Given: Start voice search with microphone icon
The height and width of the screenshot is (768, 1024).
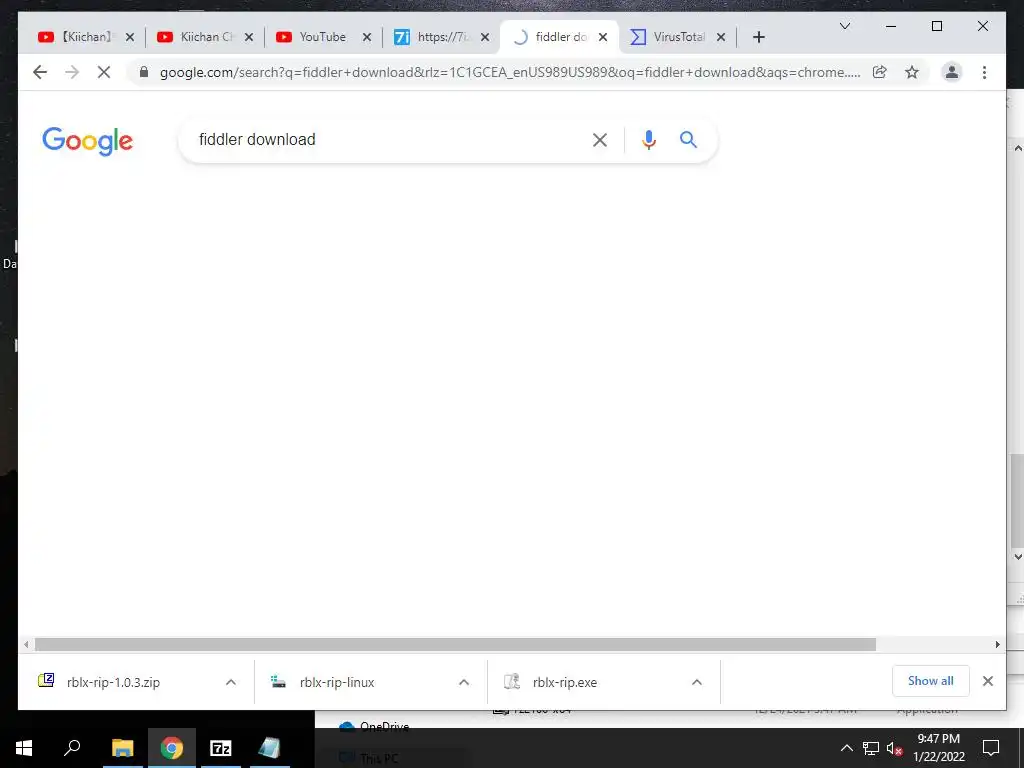Looking at the screenshot, I should click(648, 140).
